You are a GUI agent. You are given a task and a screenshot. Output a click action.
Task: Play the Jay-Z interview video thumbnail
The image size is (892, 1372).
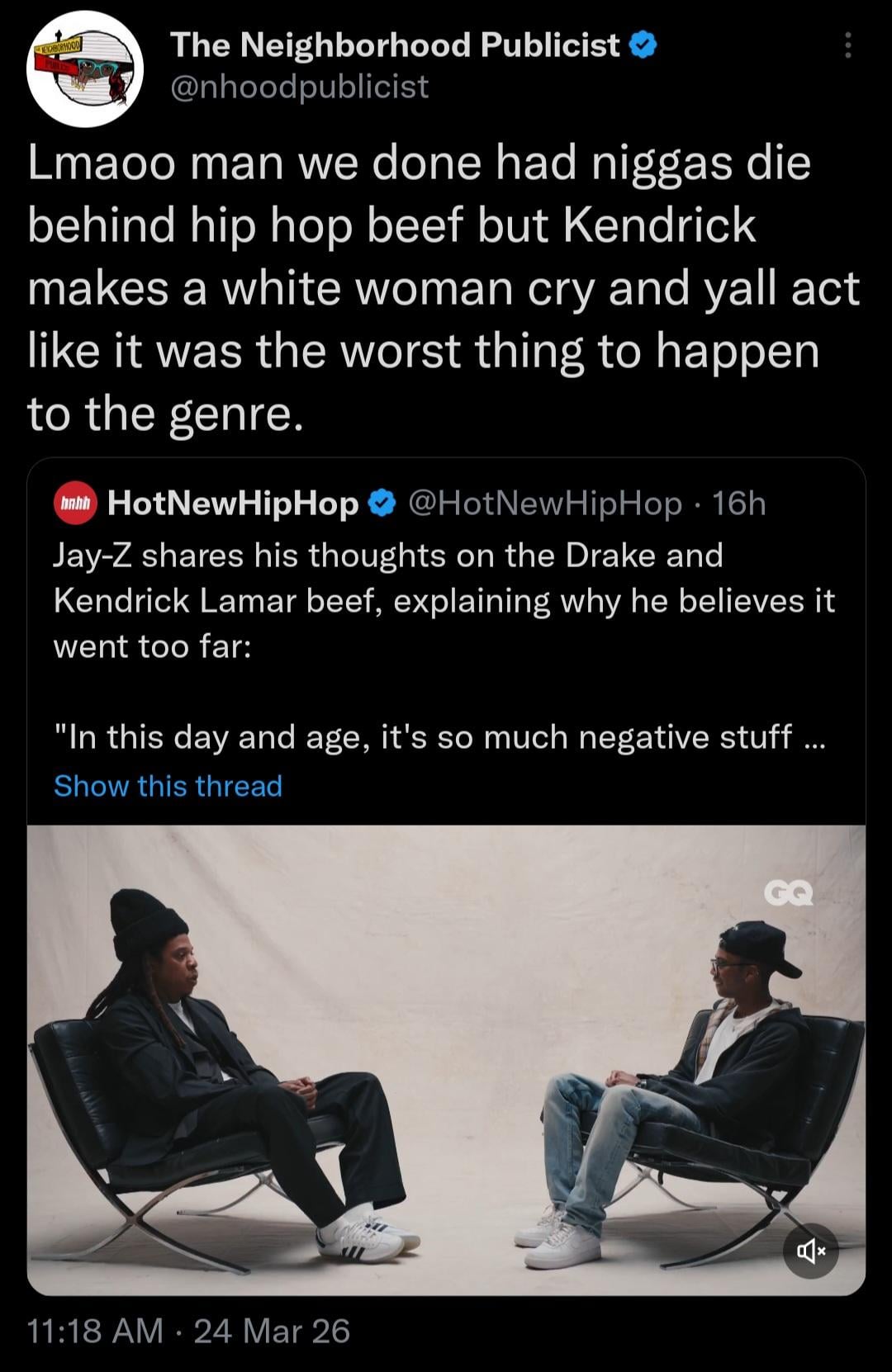pyautogui.click(x=446, y=1060)
